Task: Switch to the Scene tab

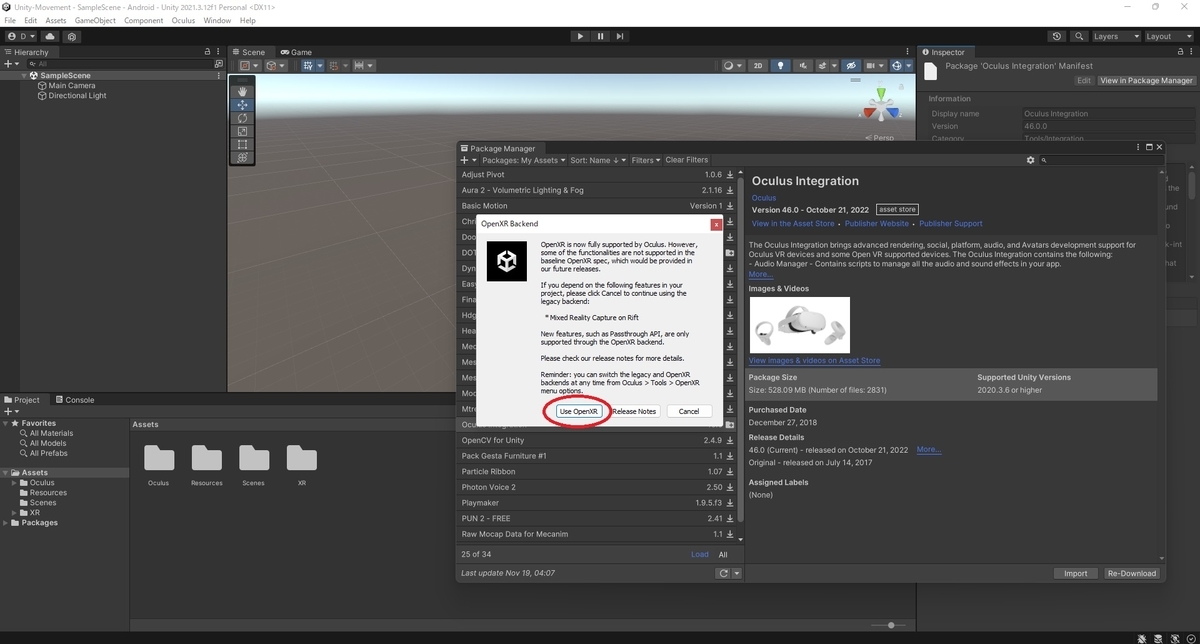Action: [249, 52]
